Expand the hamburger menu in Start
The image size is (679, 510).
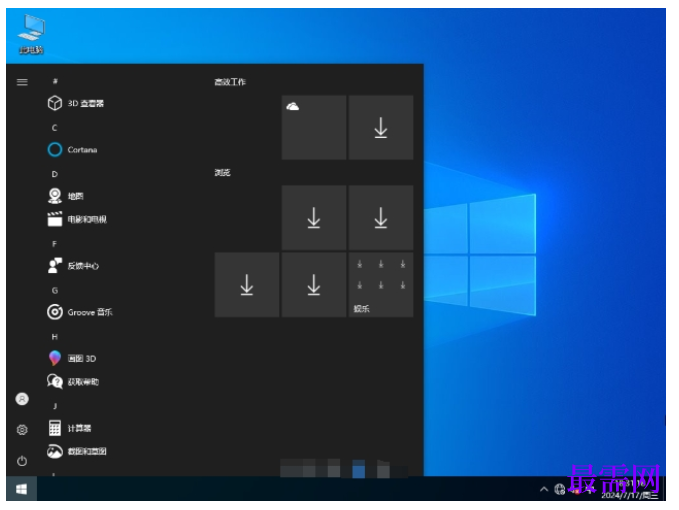point(22,82)
